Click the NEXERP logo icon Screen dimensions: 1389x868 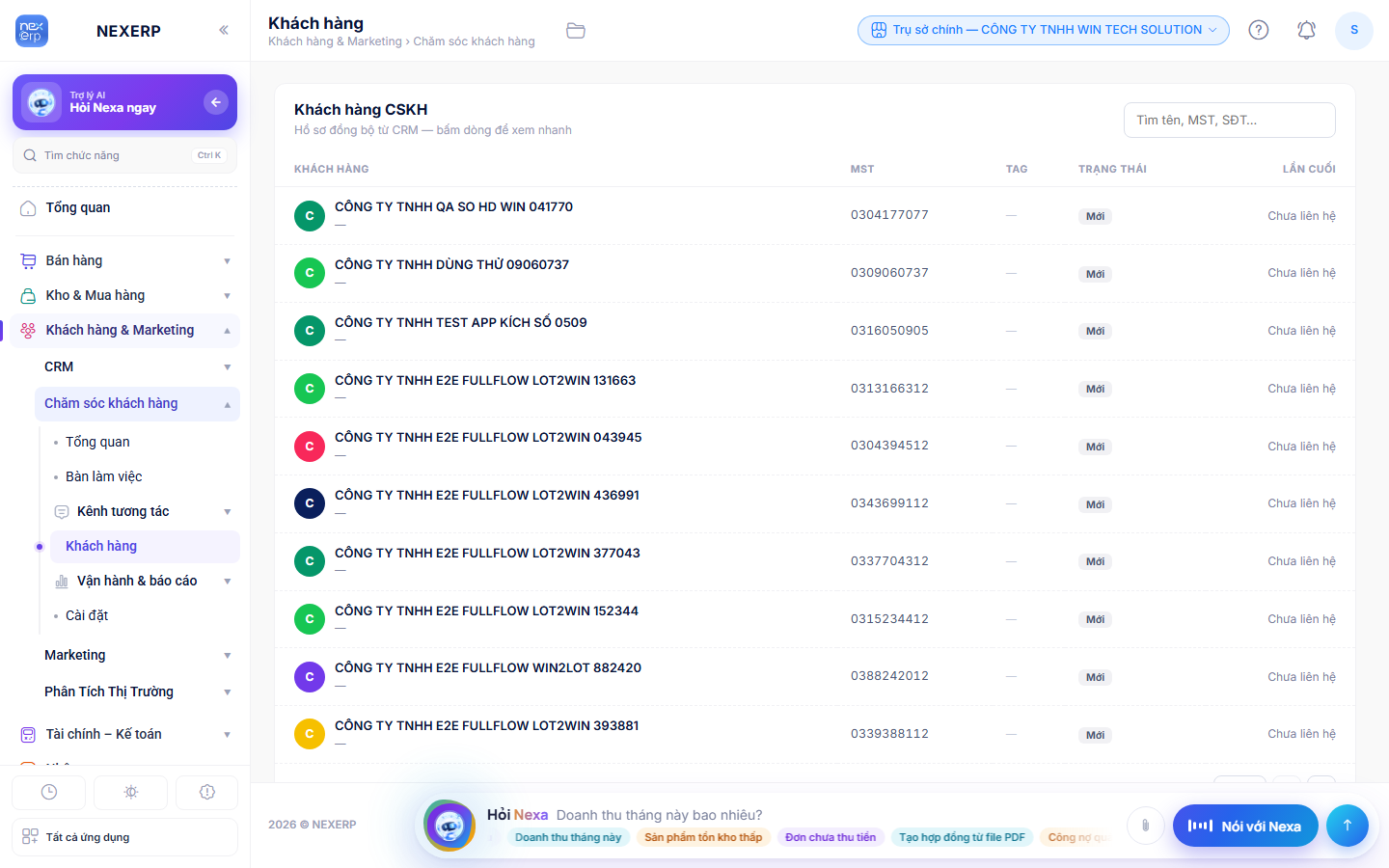tap(32, 31)
